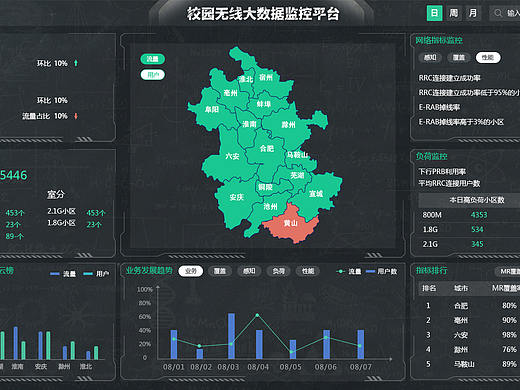Click the green up arrow beside 环比 10%
520x390 pixels.
76,63
